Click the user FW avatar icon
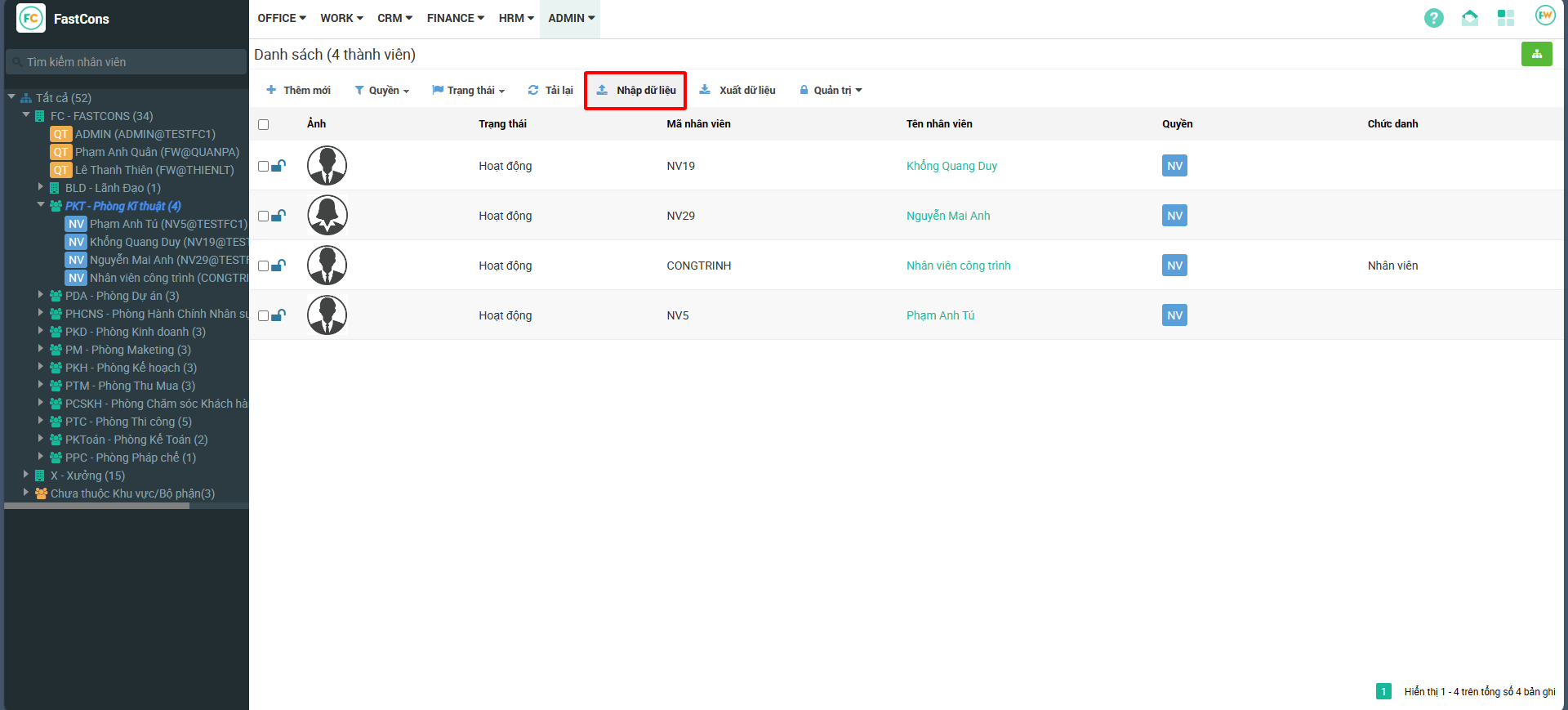The image size is (1568, 710). [1544, 16]
